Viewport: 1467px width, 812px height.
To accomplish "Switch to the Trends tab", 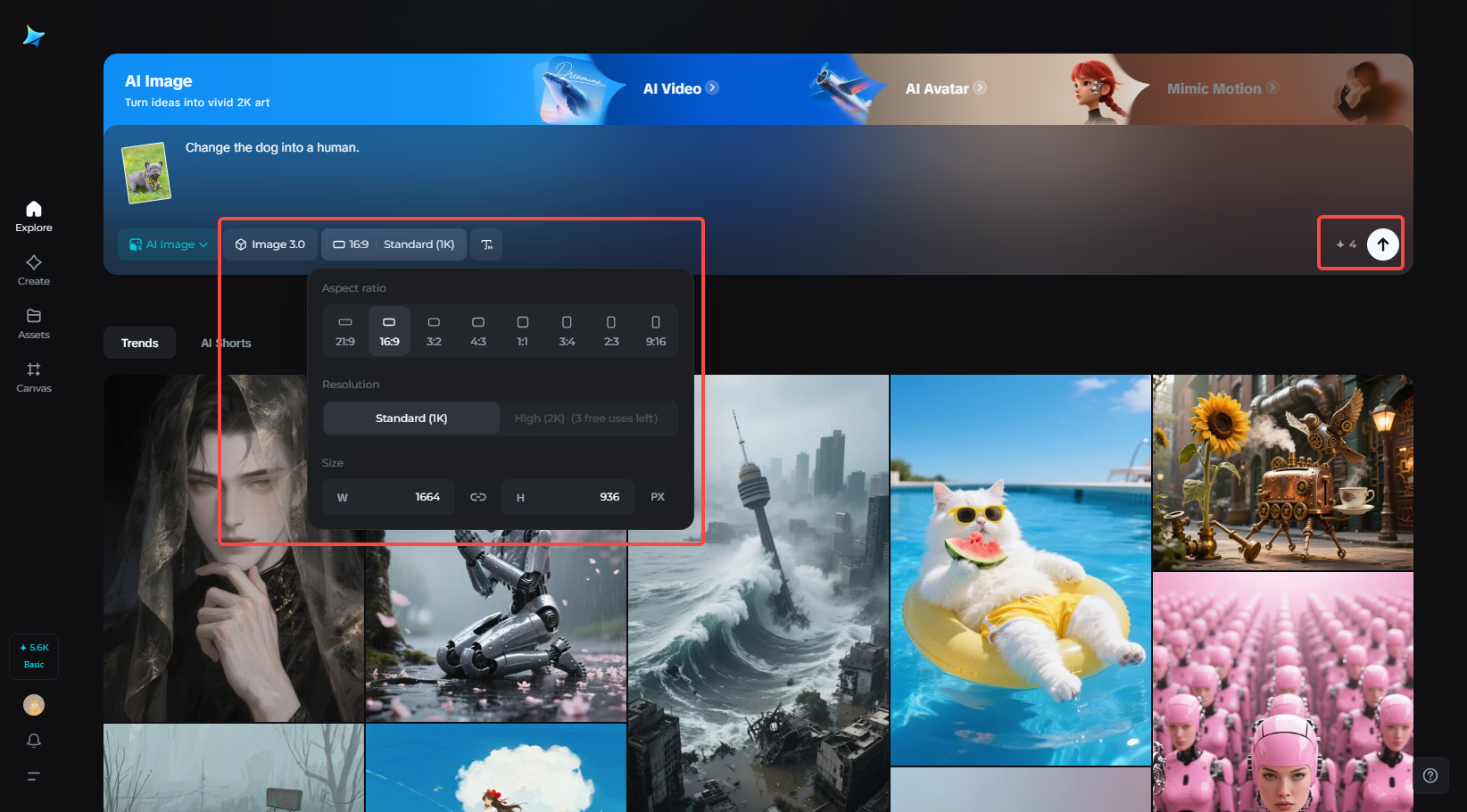I will pyautogui.click(x=140, y=343).
